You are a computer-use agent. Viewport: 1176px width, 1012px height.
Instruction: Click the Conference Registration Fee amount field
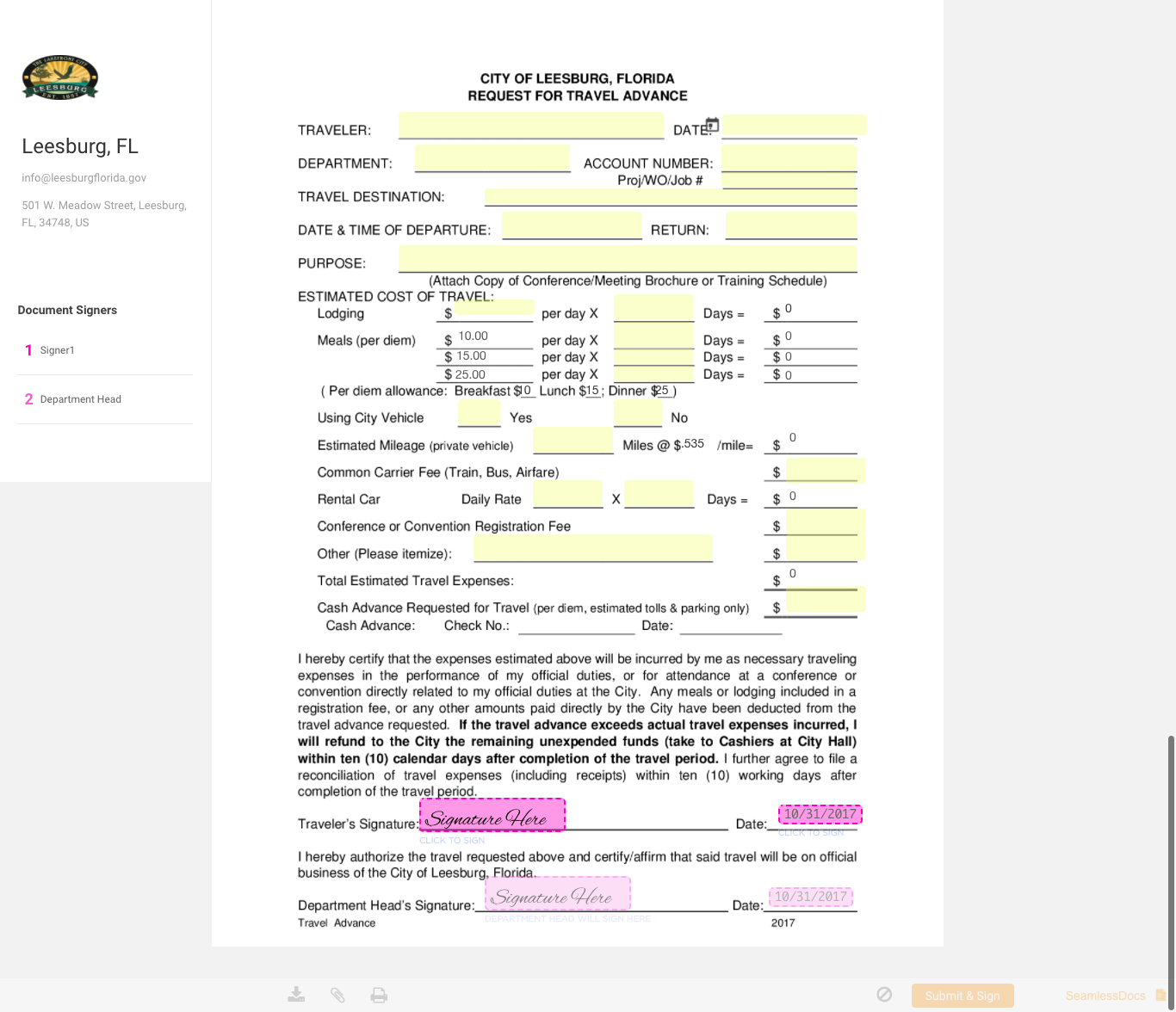(x=826, y=523)
